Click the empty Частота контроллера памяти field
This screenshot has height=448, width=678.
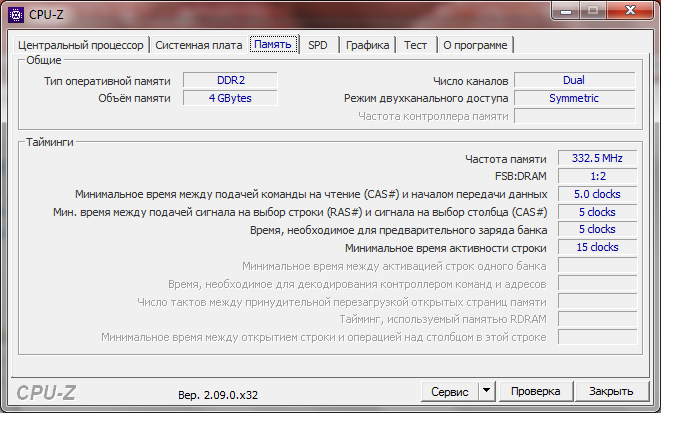click(x=574, y=116)
